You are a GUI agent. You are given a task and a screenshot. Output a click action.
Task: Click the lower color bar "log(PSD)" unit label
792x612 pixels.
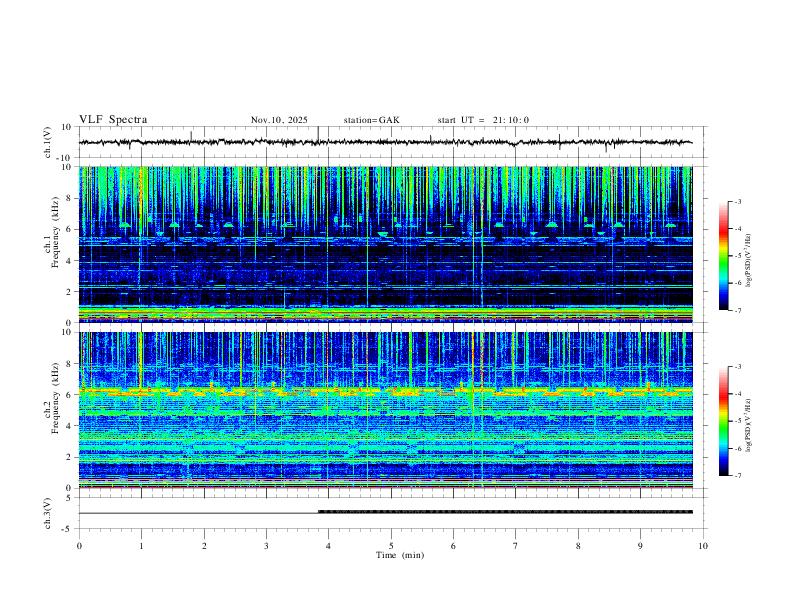(x=748, y=425)
